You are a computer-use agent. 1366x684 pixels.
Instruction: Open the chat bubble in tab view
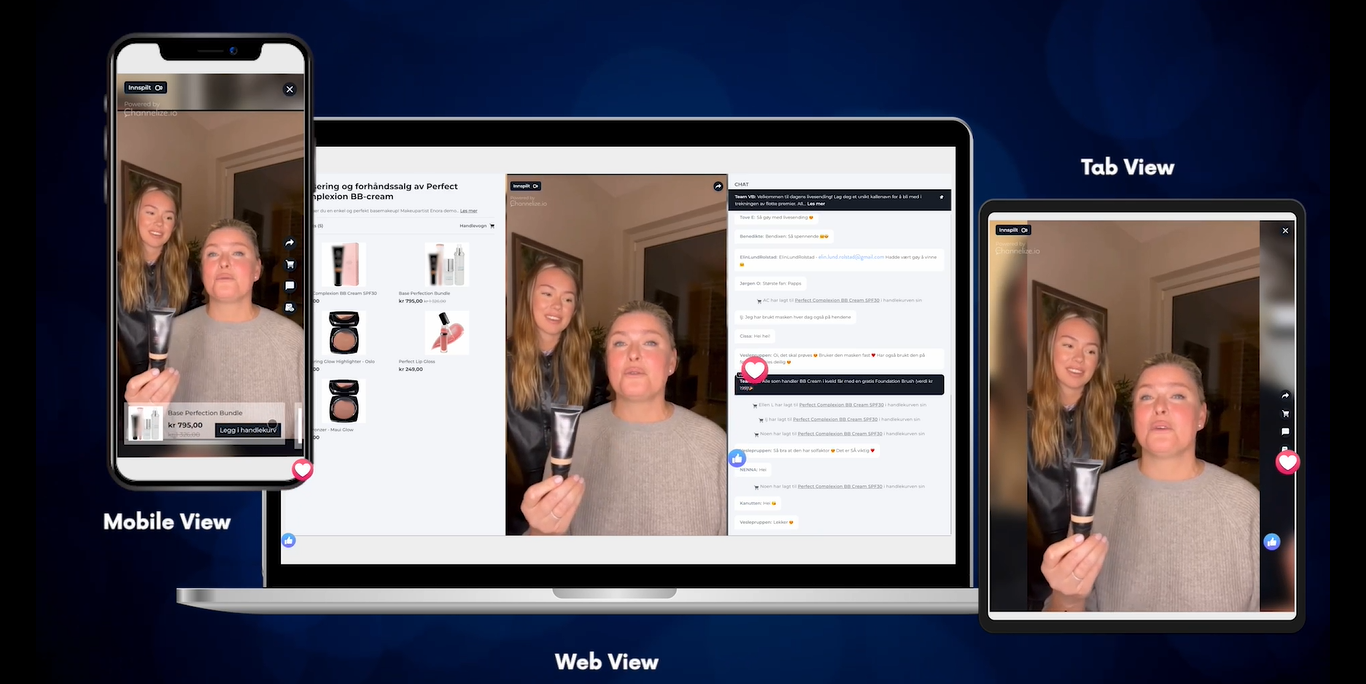1285,432
